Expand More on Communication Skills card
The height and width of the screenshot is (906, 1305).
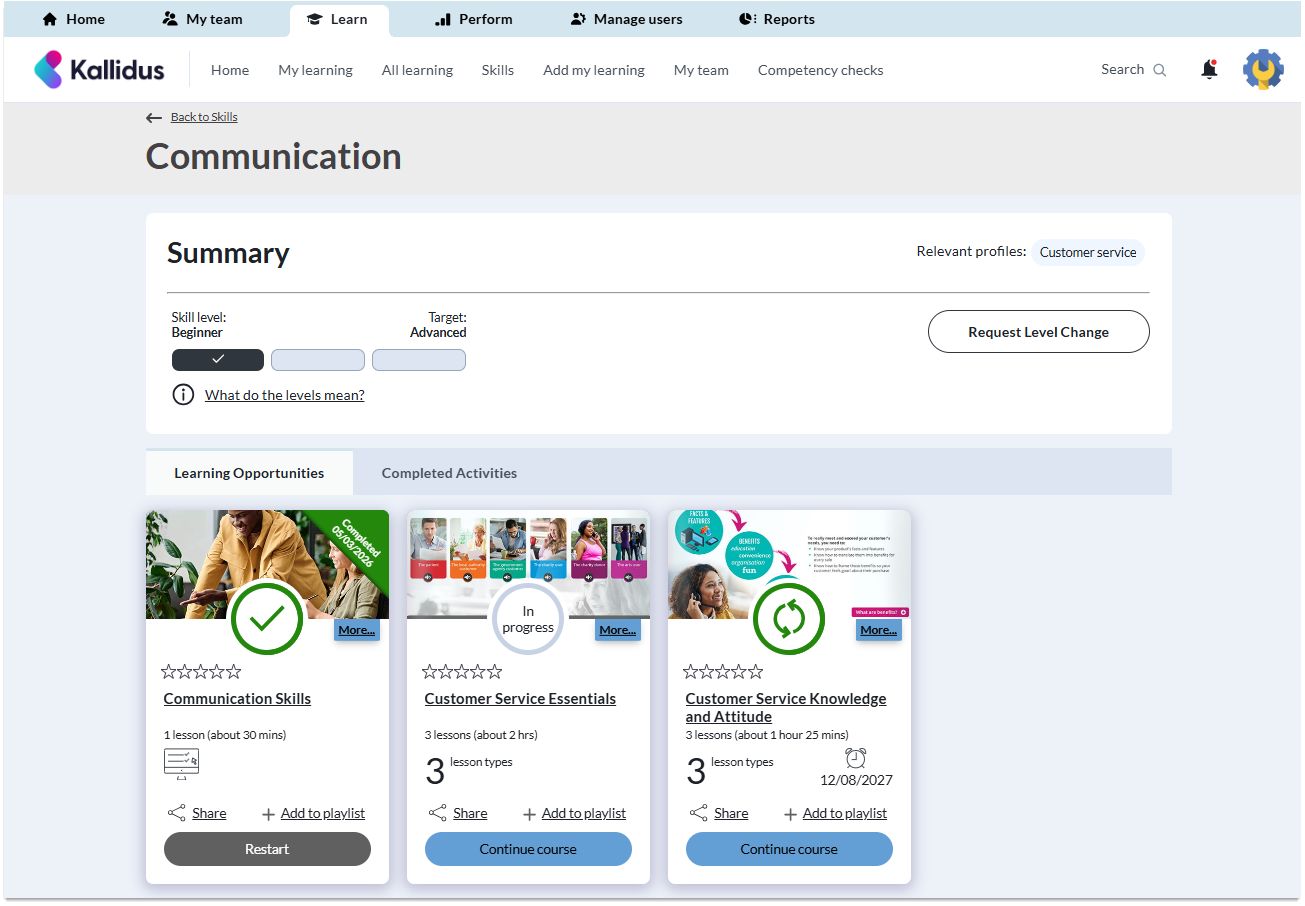(356, 630)
